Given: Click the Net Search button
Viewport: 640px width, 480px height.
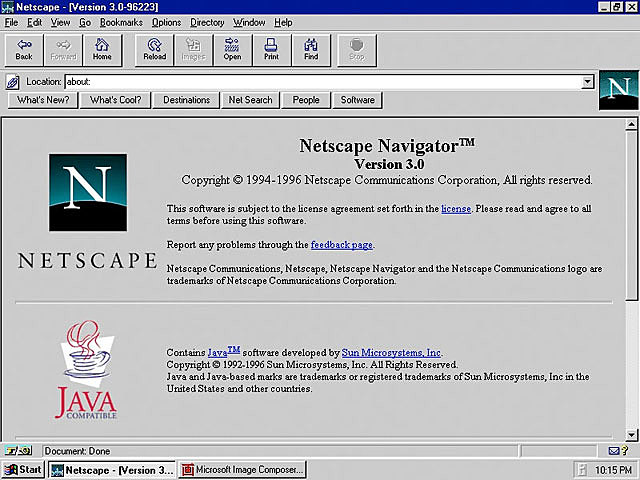Looking at the screenshot, I should tap(250, 100).
